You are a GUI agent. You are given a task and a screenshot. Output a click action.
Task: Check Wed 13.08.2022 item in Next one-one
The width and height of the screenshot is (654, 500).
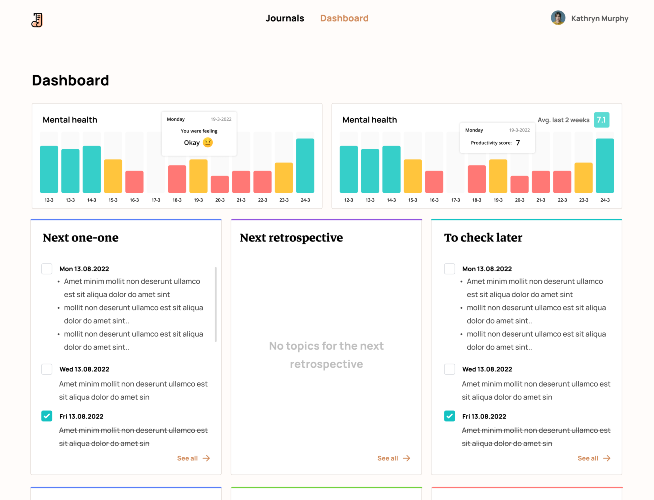(47, 369)
